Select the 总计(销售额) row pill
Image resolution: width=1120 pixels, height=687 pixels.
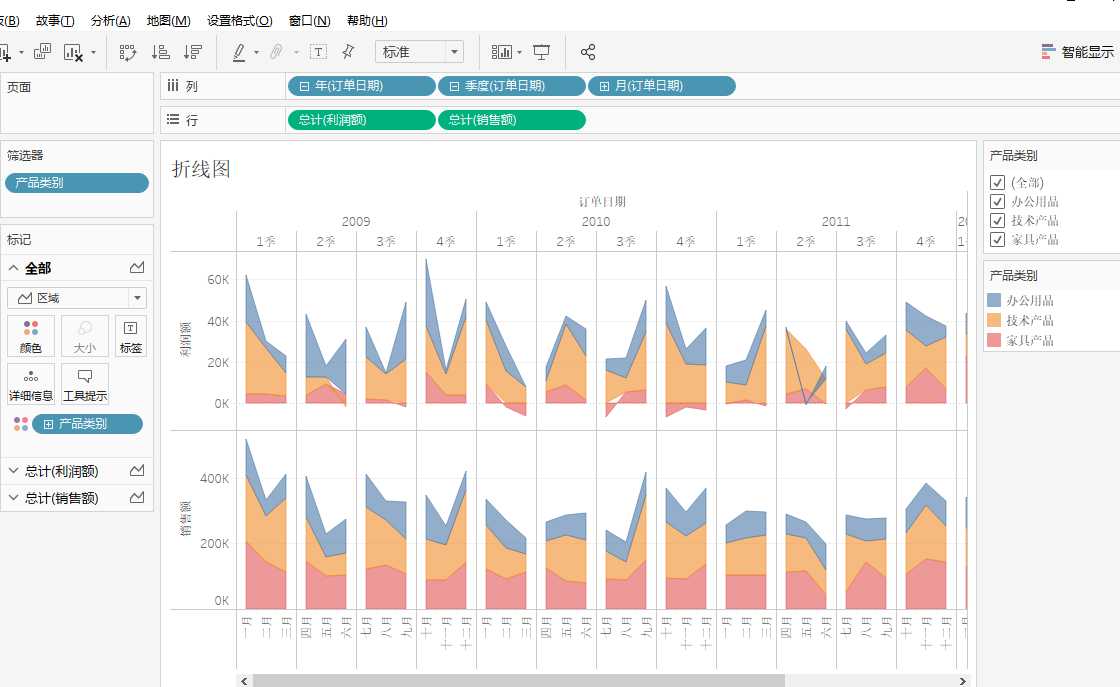511,120
